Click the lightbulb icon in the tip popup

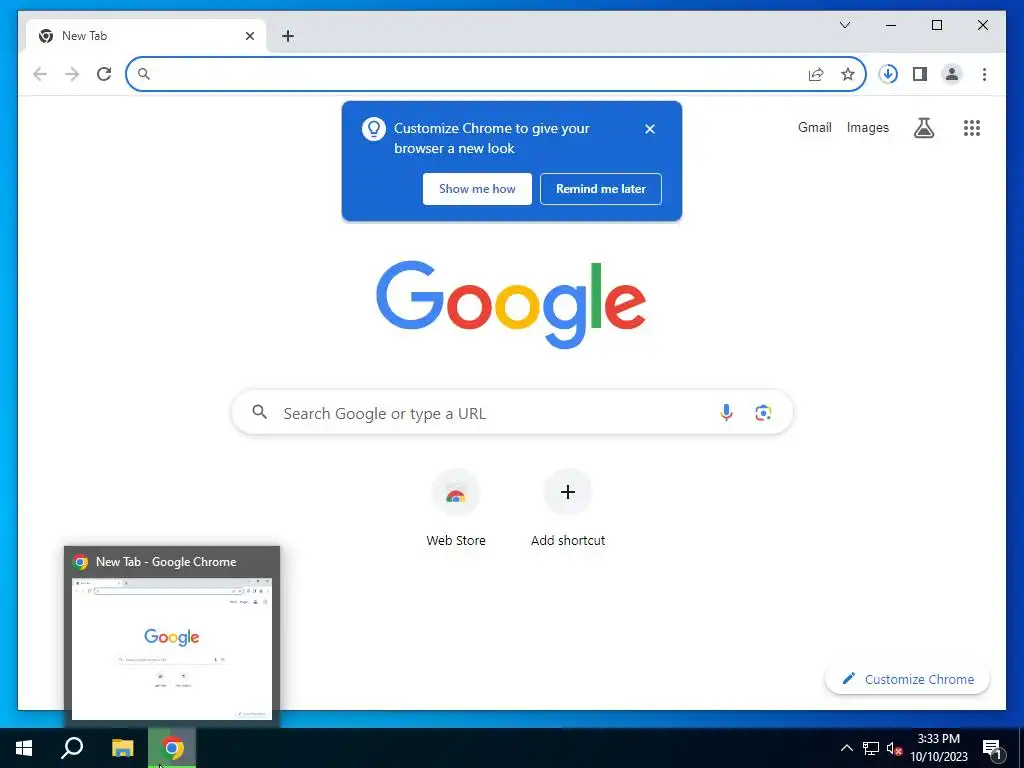tap(374, 129)
